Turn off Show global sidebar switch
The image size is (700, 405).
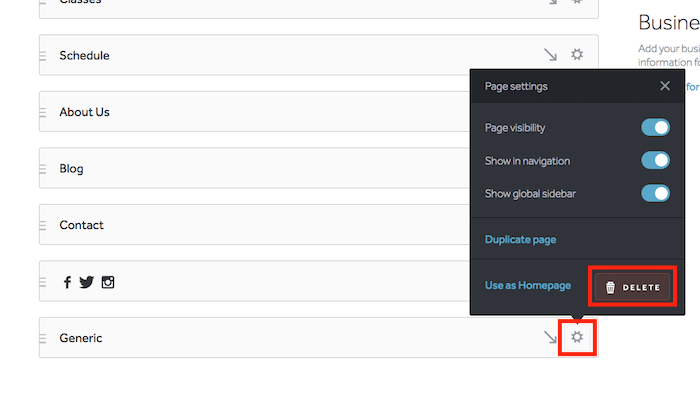(655, 193)
